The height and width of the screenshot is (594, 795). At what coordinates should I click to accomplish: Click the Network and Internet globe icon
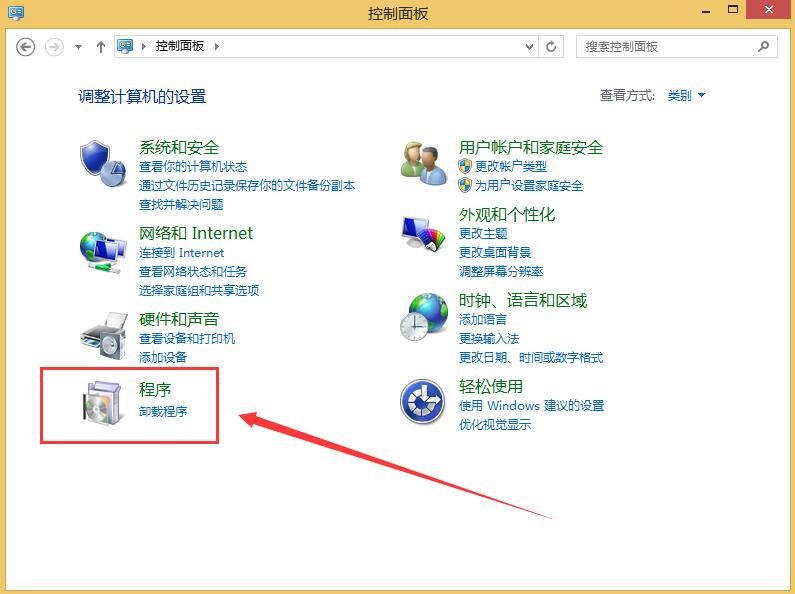102,250
